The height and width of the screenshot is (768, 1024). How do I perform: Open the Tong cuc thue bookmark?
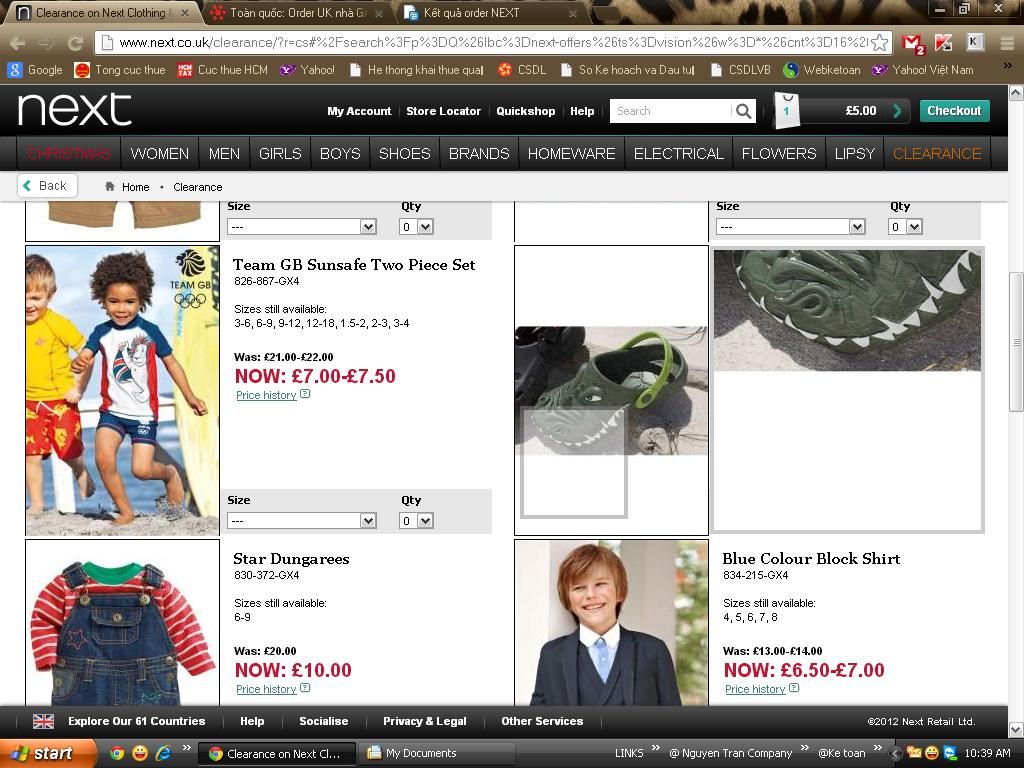[120, 70]
